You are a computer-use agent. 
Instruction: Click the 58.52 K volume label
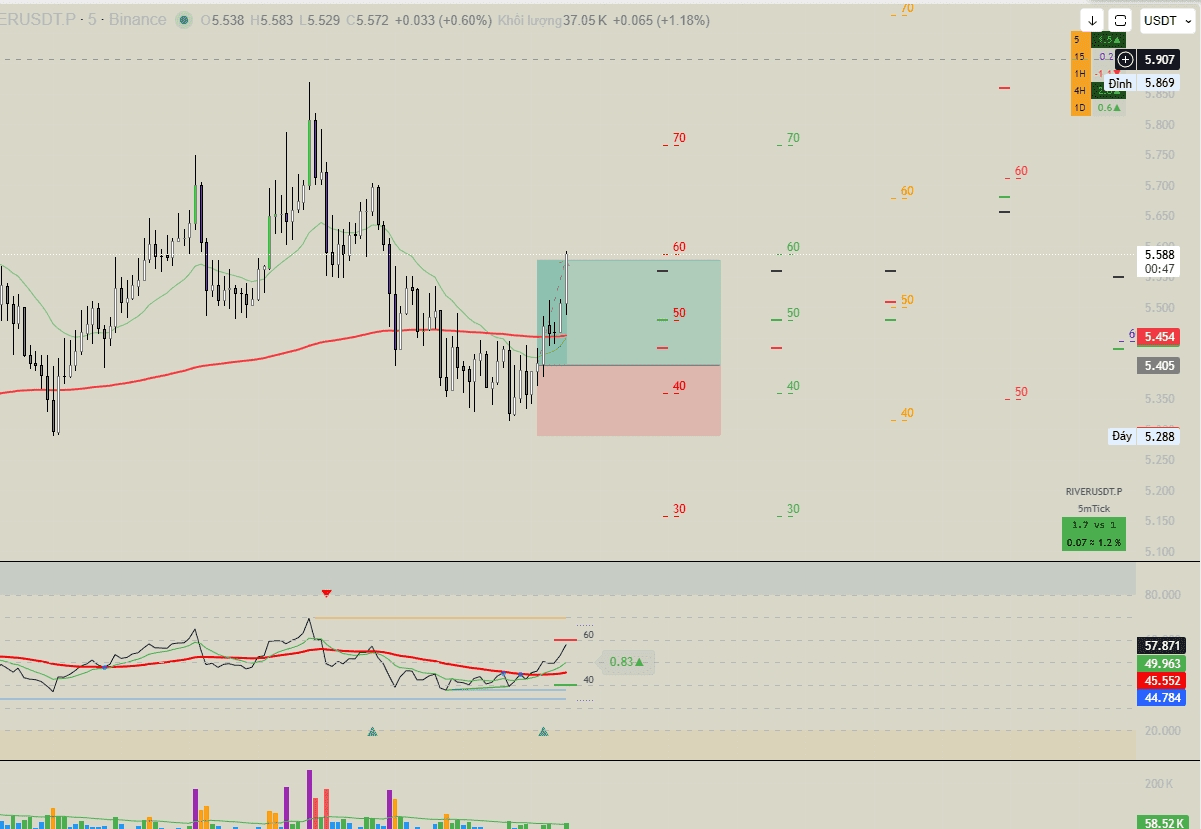point(1163,823)
